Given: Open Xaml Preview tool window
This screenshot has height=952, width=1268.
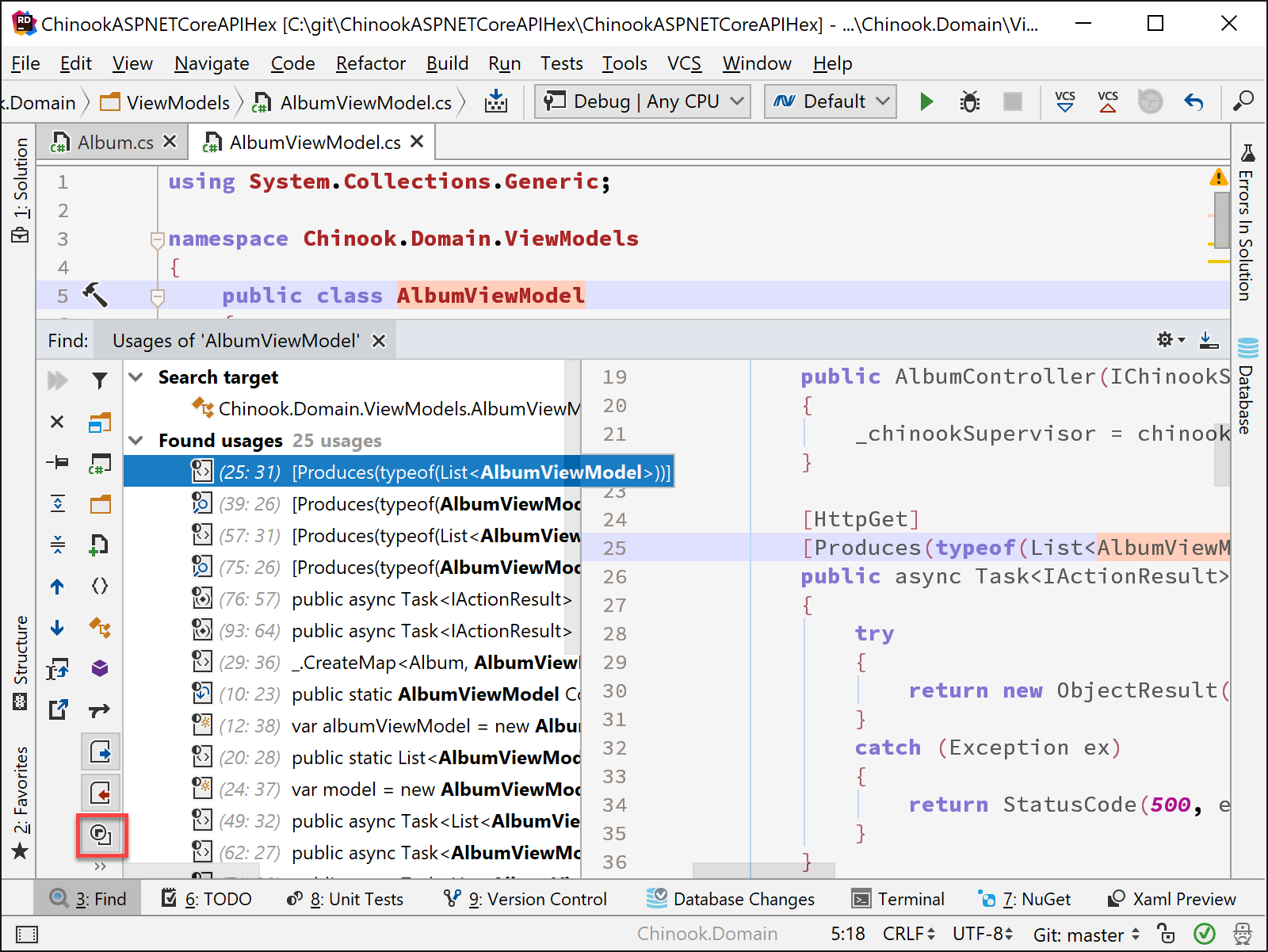Looking at the screenshot, I should 1171,899.
